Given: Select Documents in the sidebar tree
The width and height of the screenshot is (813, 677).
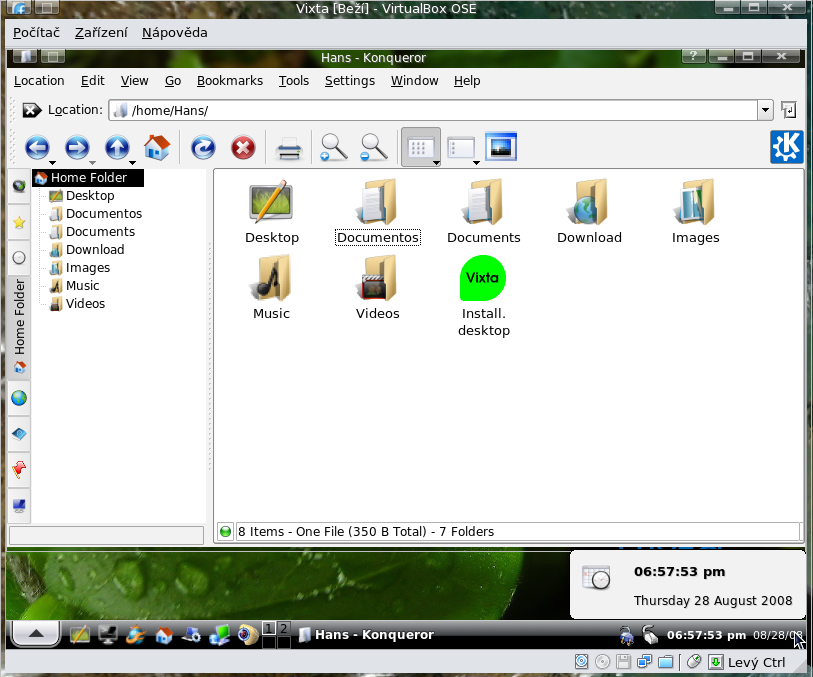Looking at the screenshot, I should point(92,232).
